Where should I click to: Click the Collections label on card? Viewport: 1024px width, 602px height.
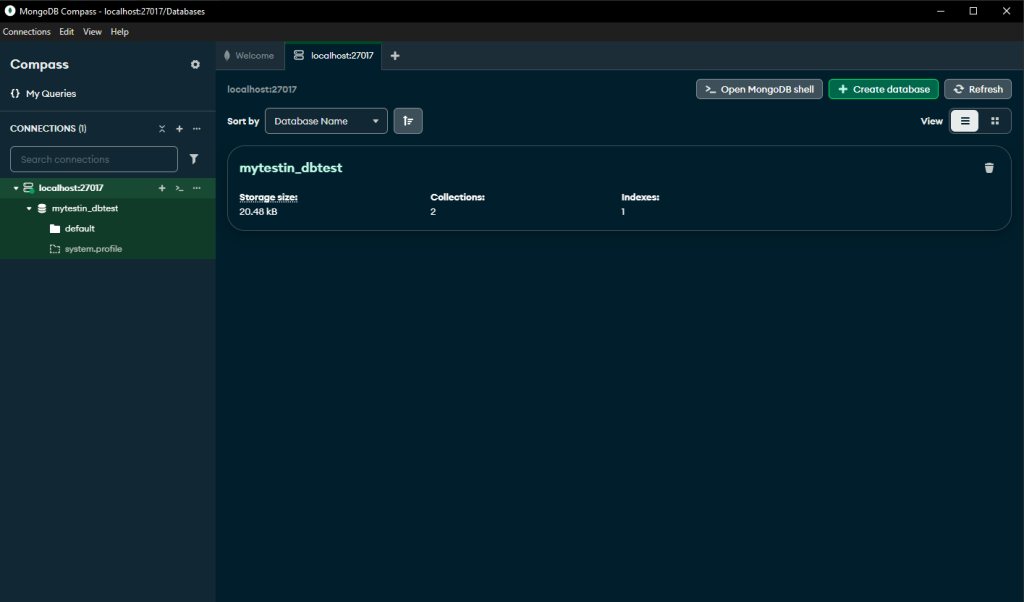pos(457,197)
